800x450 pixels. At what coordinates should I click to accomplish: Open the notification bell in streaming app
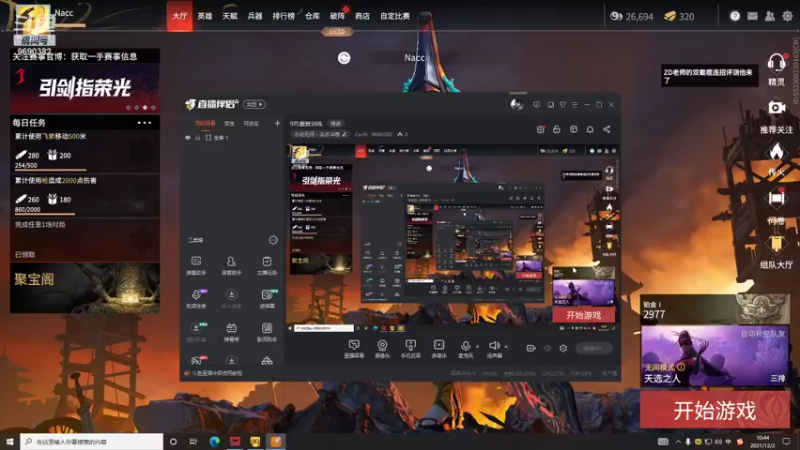[590, 129]
